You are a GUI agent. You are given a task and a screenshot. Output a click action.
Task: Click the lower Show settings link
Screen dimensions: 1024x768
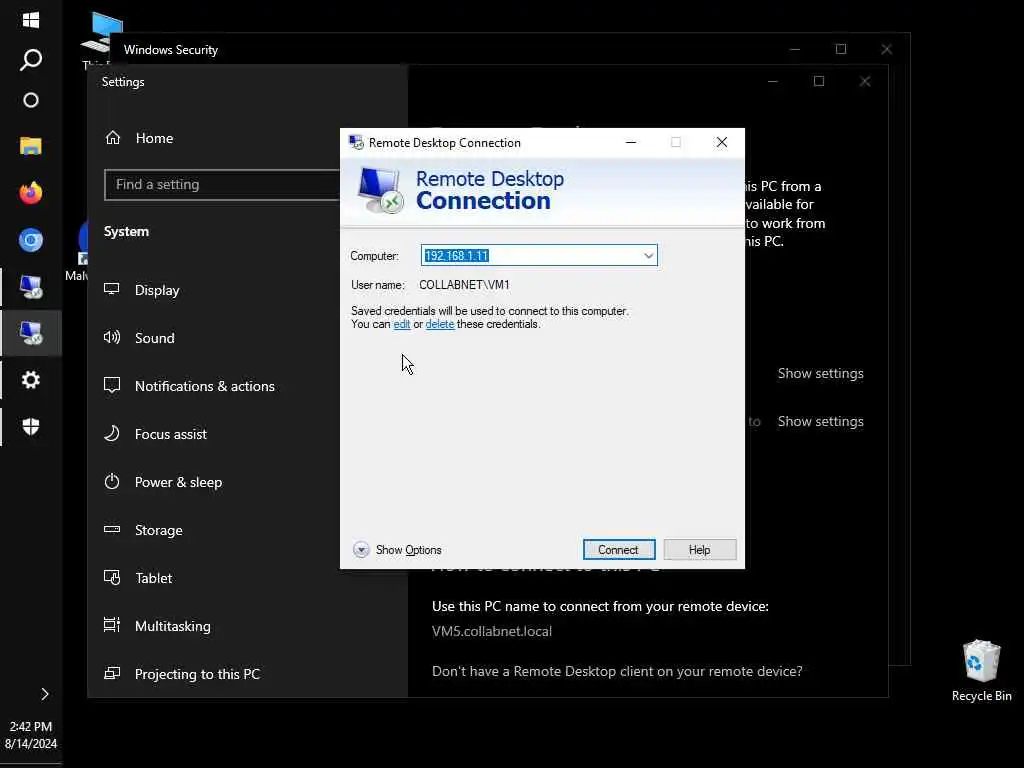(820, 422)
